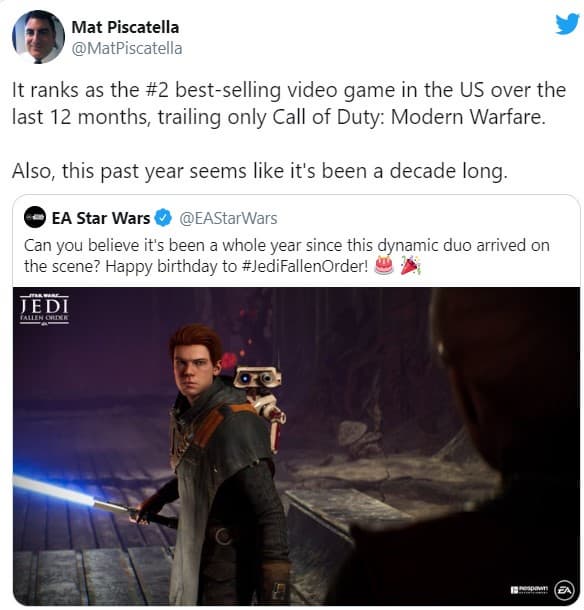The height and width of the screenshot is (610, 584).
Task: Open the @MatPiscatella handle
Action: (x=127, y=49)
